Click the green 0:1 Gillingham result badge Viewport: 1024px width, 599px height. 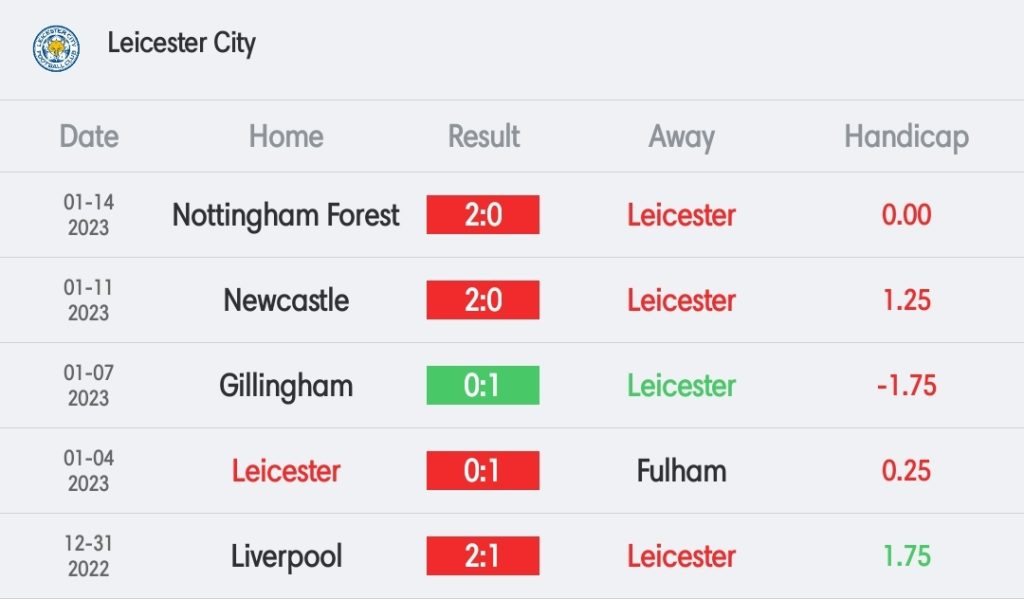pyautogui.click(x=483, y=385)
